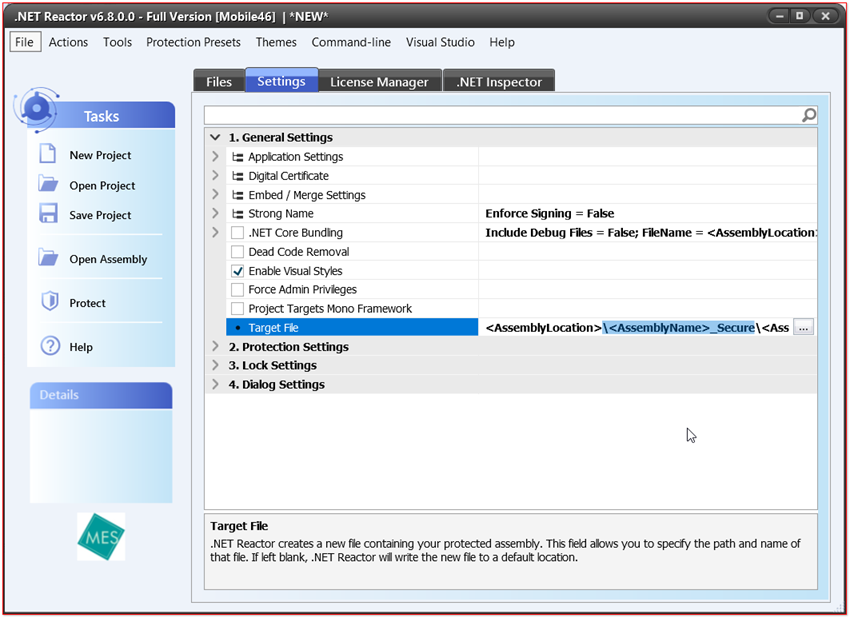Image resolution: width=850 pixels, height=618 pixels.
Task: Click the Open Project task link
Action: coord(102,185)
